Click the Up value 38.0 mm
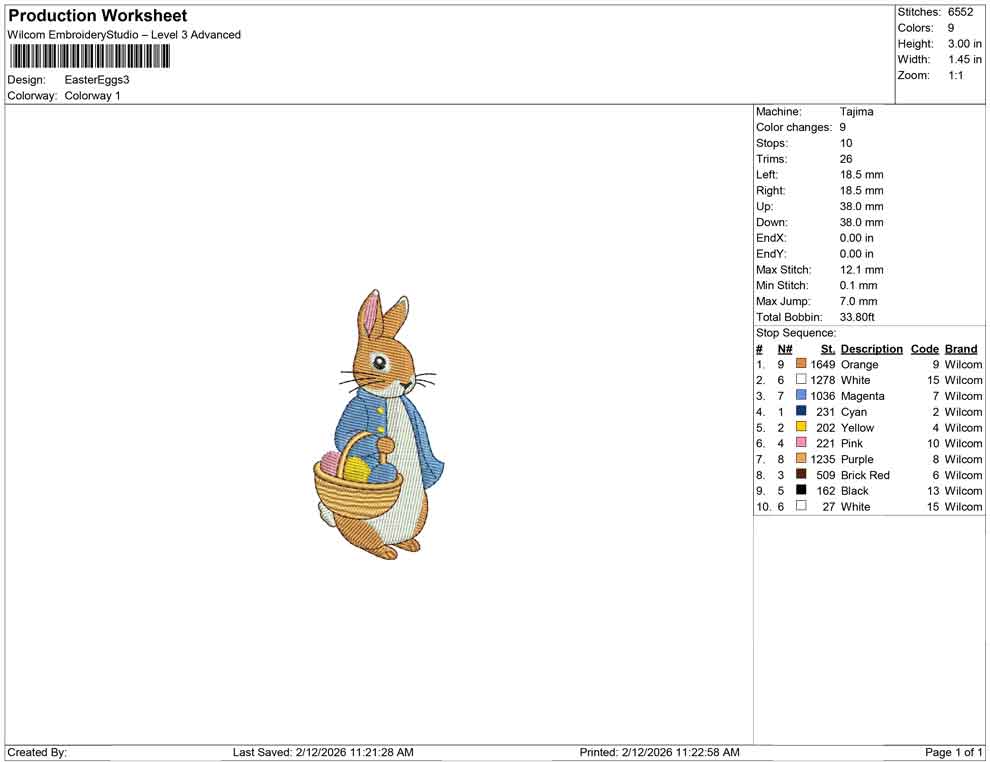Viewport: 990px width, 762px height. point(861,206)
